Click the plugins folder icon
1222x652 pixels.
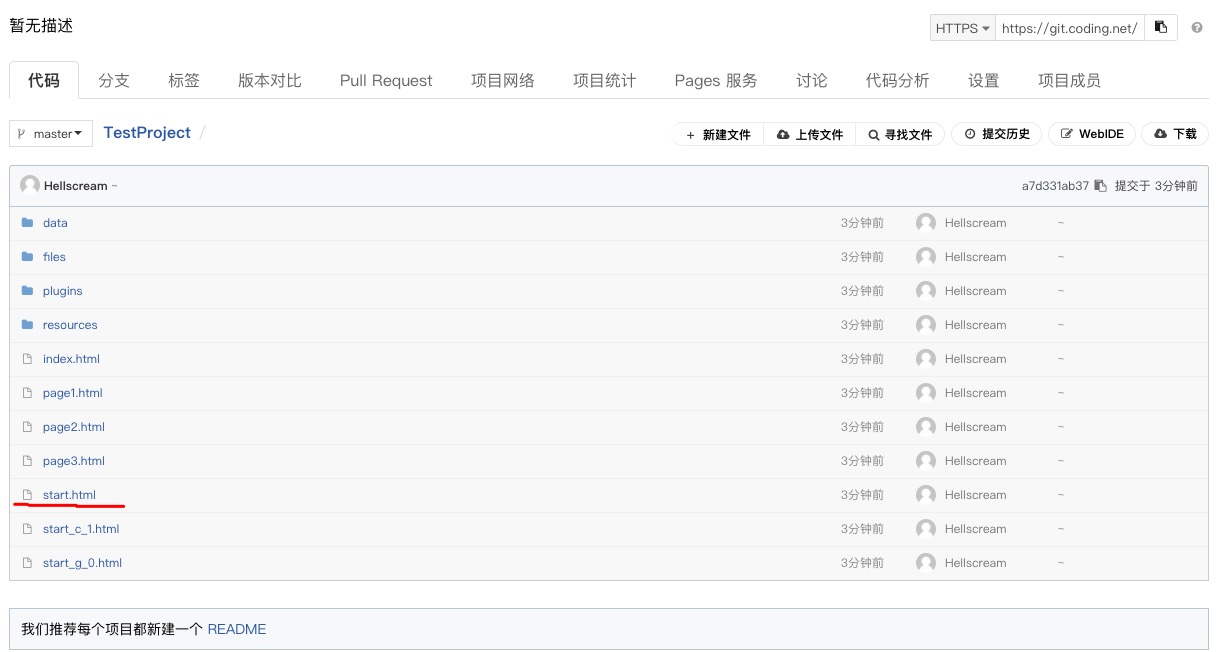pos(28,291)
